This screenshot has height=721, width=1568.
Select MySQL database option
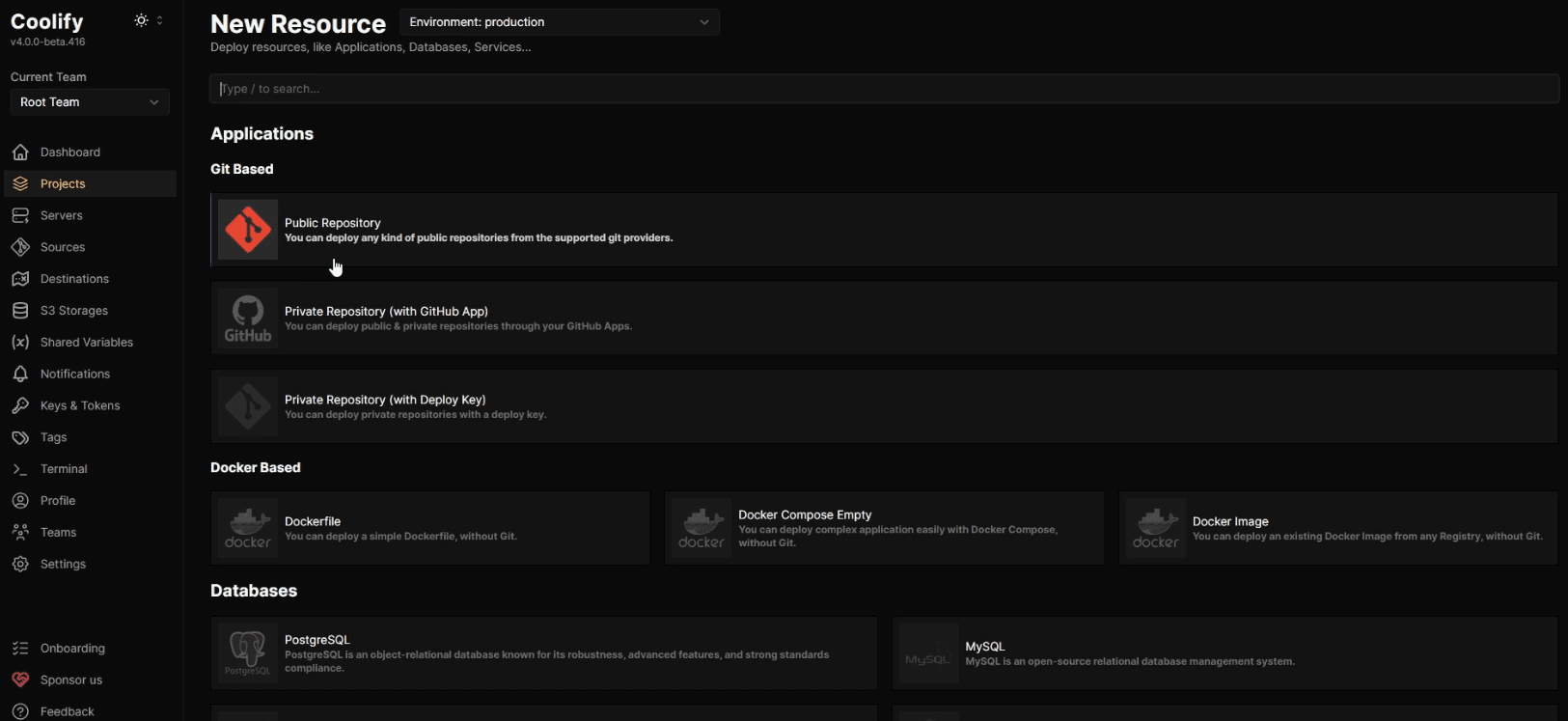click(1224, 653)
